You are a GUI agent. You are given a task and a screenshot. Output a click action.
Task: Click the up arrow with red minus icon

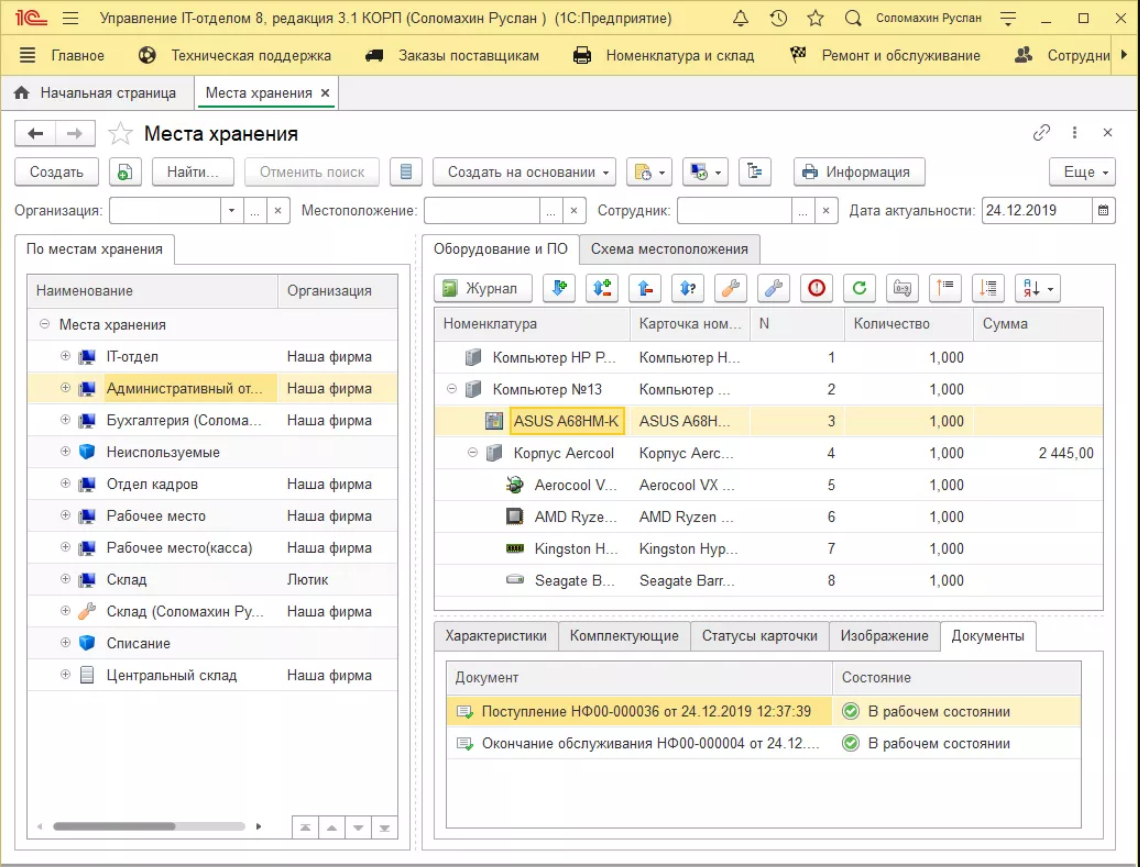tap(645, 288)
